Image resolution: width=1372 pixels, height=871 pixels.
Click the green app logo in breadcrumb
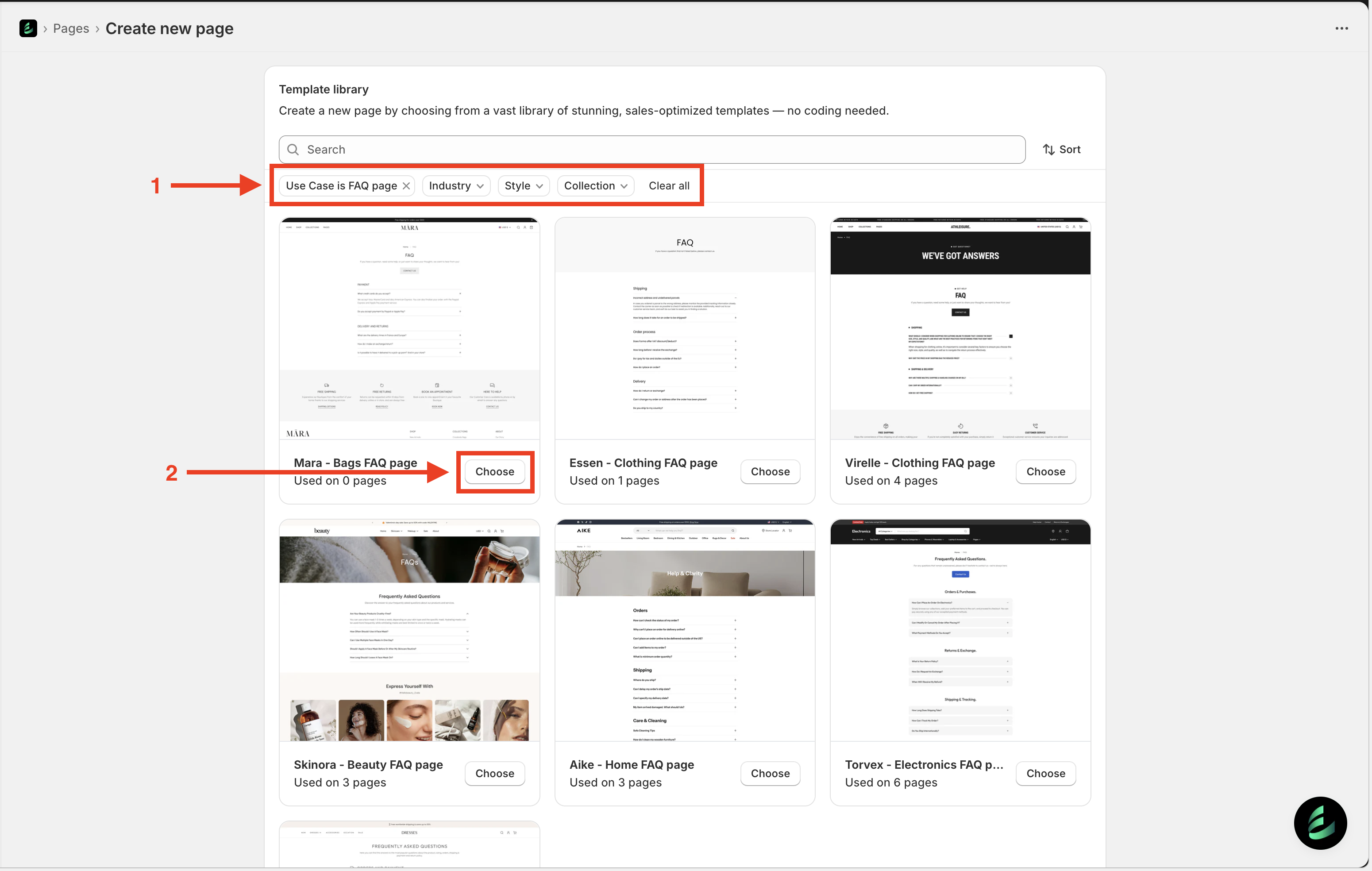(28, 28)
